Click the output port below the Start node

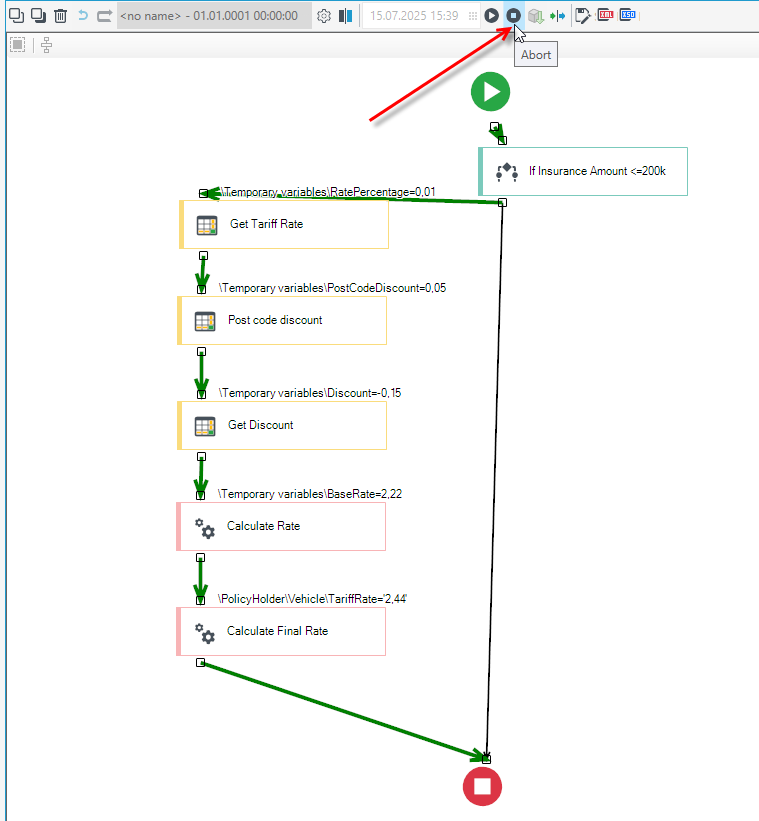[x=494, y=126]
